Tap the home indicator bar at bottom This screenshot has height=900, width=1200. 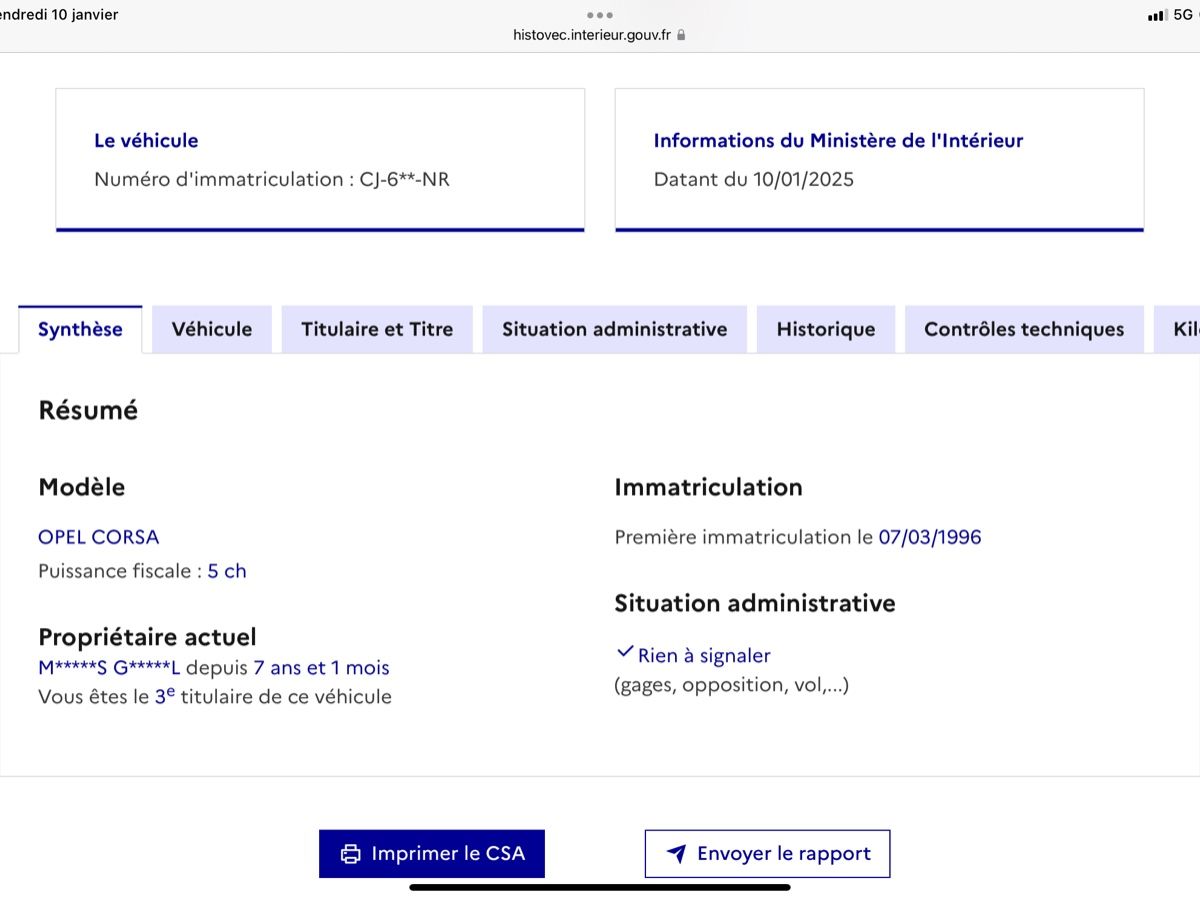pyautogui.click(x=600, y=886)
